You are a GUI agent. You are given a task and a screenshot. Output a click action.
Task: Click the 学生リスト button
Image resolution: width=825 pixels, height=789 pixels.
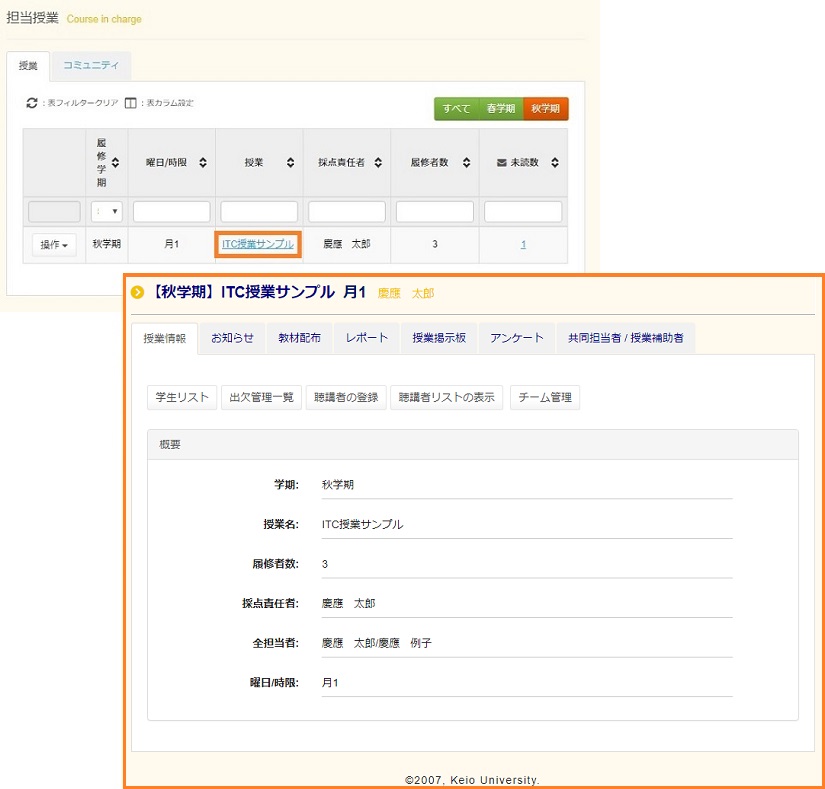click(x=181, y=397)
